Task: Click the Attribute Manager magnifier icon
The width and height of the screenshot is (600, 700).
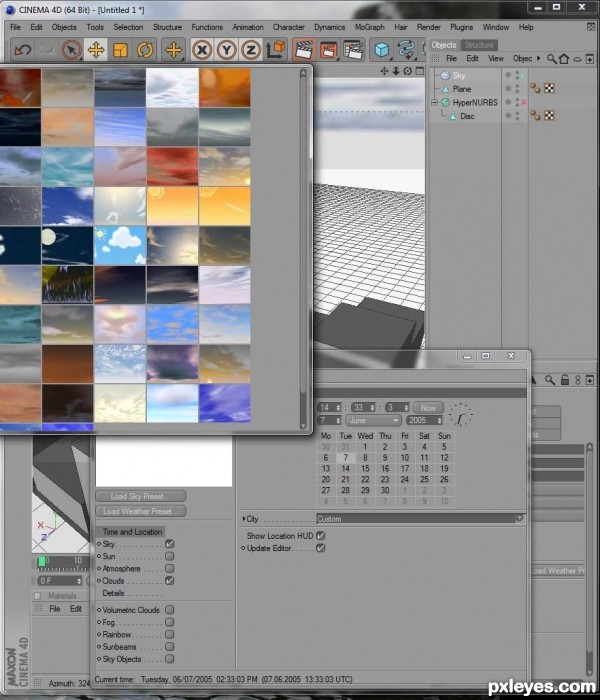Action: pyautogui.click(x=550, y=380)
